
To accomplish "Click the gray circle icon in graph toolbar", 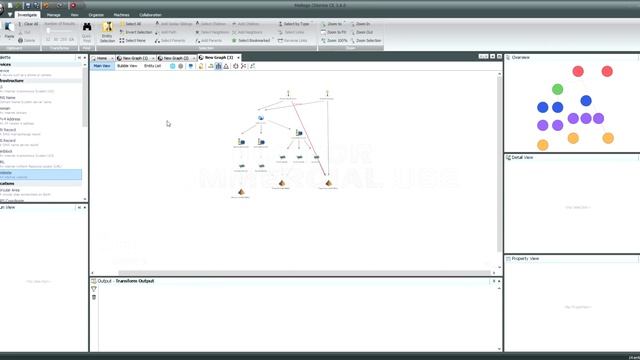I will coord(181,66).
